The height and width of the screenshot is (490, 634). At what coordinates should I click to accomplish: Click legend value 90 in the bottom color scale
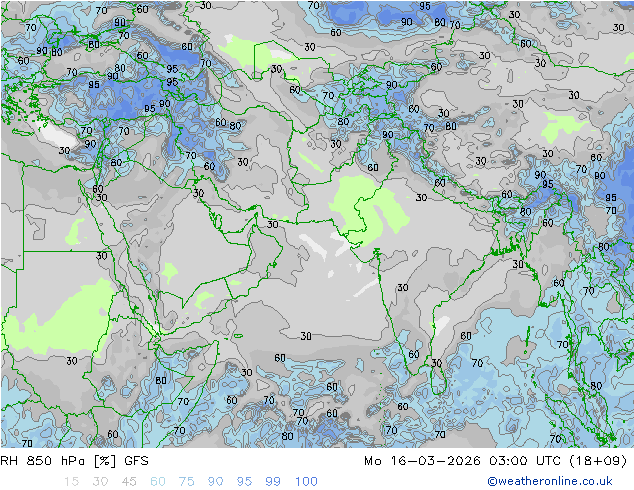coord(215,482)
